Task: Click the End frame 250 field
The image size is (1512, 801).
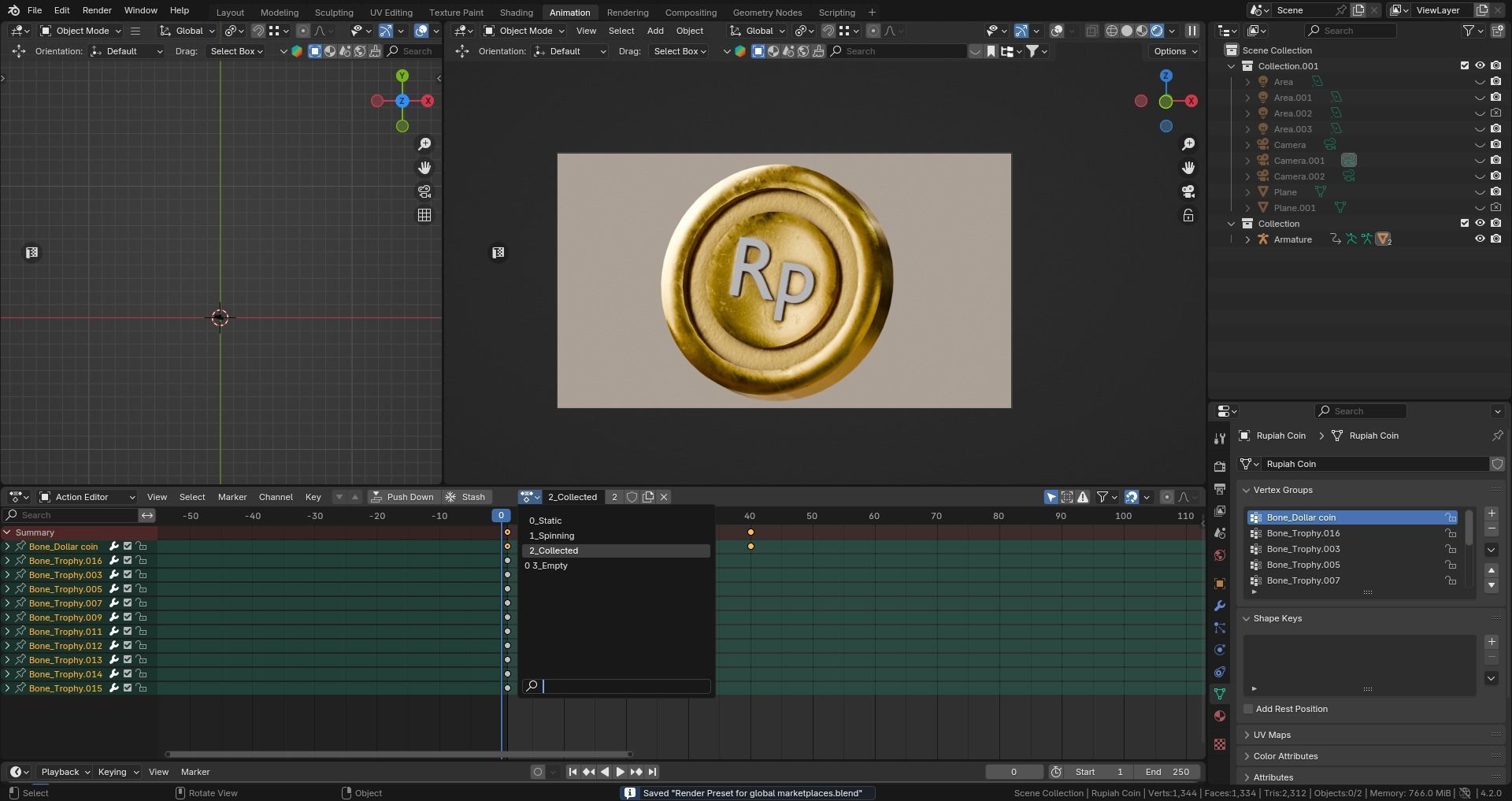Action: tap(1169, 772)
